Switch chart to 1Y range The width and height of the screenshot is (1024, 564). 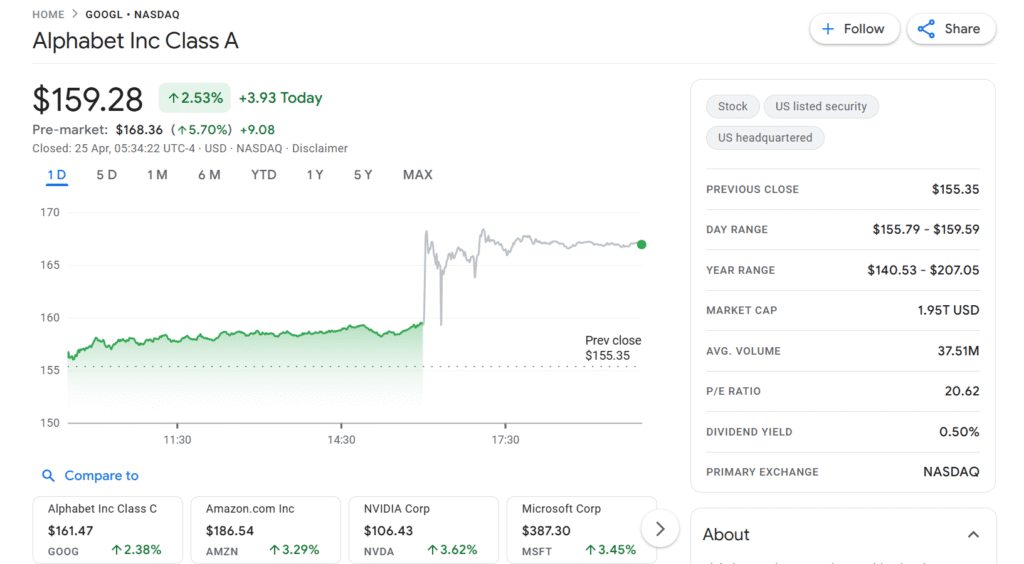click(x=315, y=175)
